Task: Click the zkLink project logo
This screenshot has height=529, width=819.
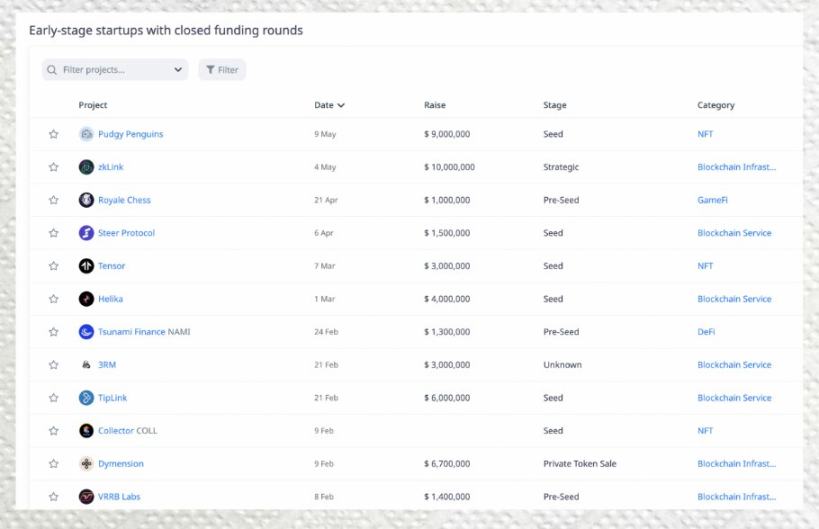Action: [x=86, y=167]
